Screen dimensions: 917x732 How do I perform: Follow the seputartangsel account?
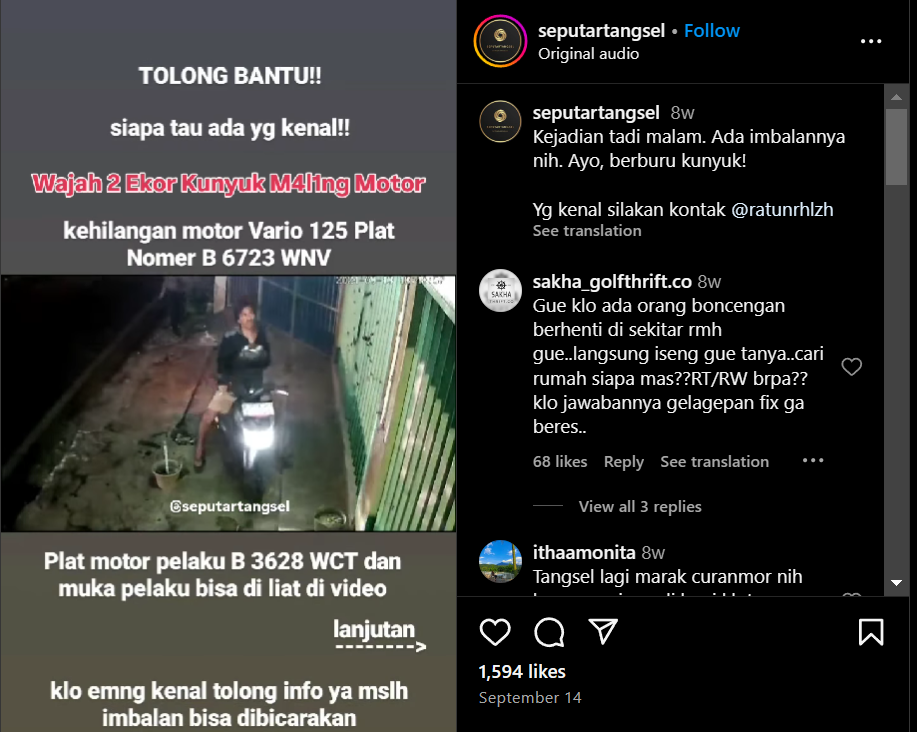[x=712, y=30]
